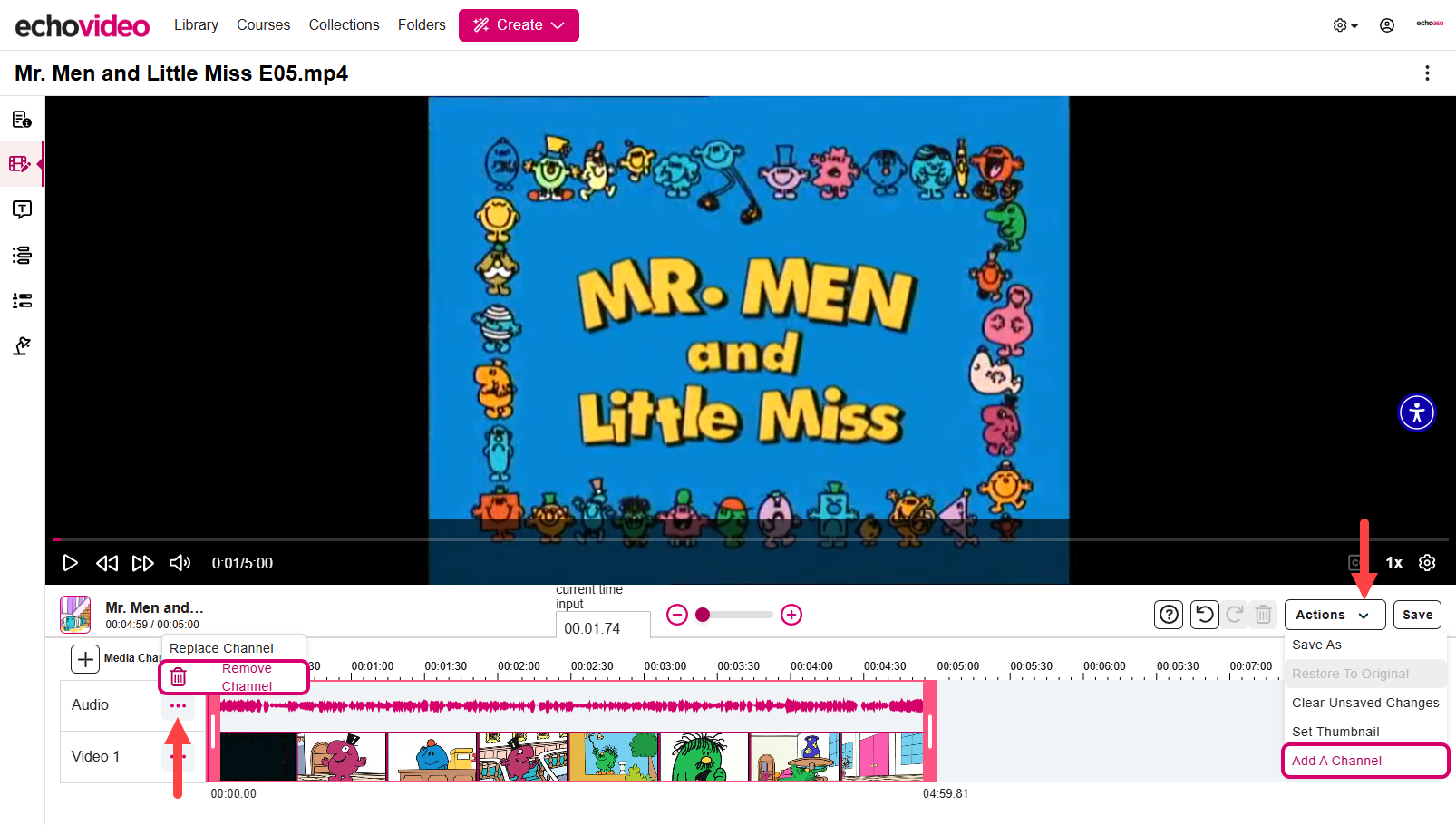The image size is (1456, 825).
Task: Open the accessibility widget button
Action: (x=1417, y=412)
